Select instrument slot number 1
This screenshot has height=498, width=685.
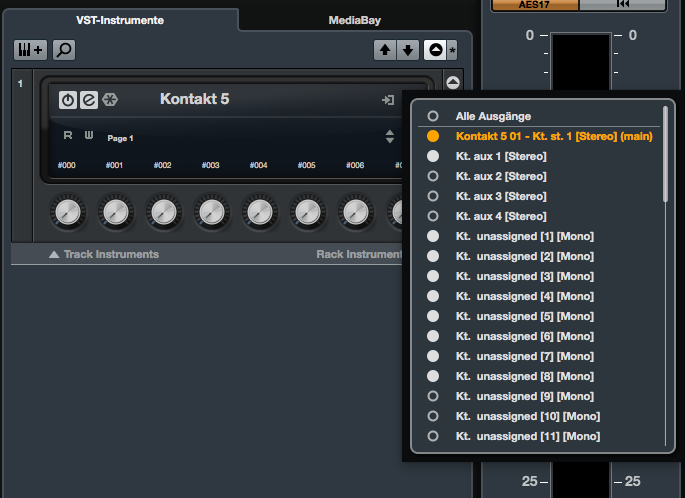coord(21,83)
